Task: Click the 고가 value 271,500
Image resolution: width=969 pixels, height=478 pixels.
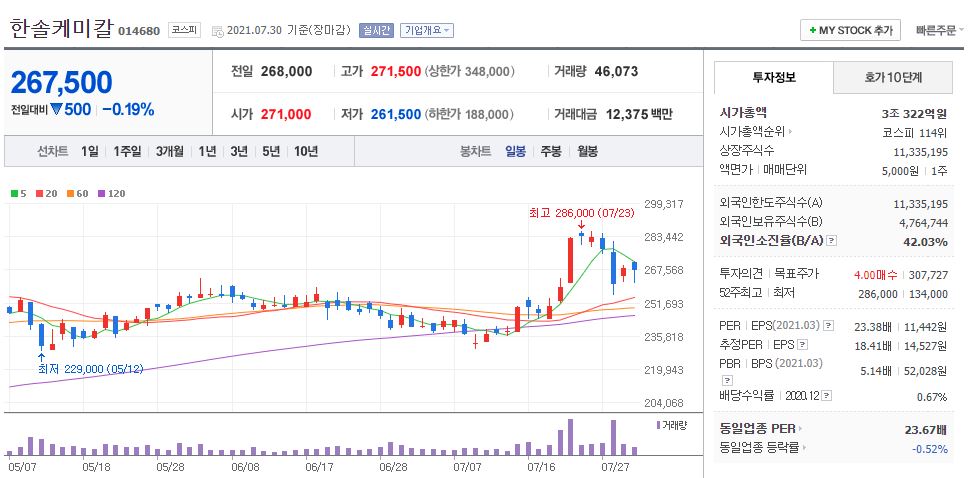Action: pos(396,72)
